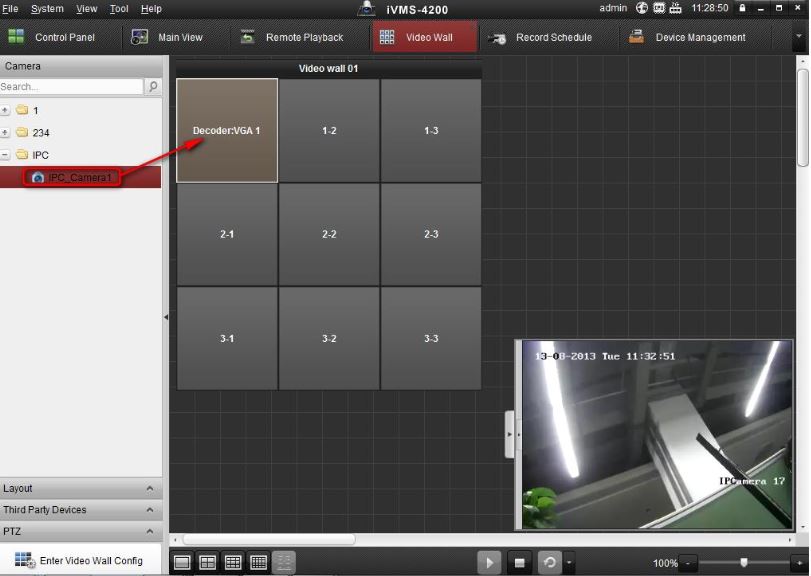The image size is (811, 576).
Task: Expand the Third Party Devices panel
Action: [81, 510]
